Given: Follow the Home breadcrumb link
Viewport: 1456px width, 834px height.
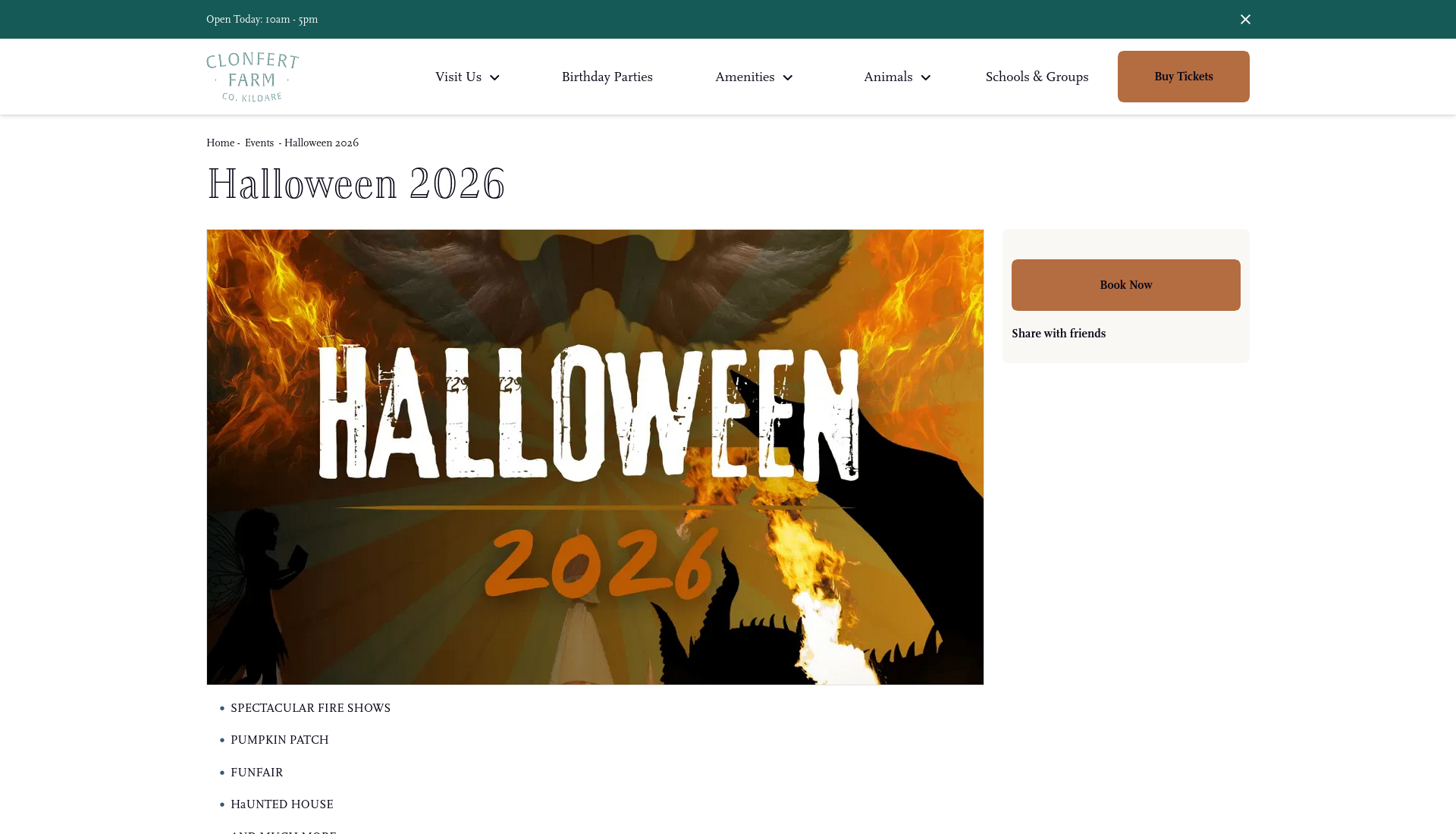Looking at the screenshot, I should click(x=220, y=143).
